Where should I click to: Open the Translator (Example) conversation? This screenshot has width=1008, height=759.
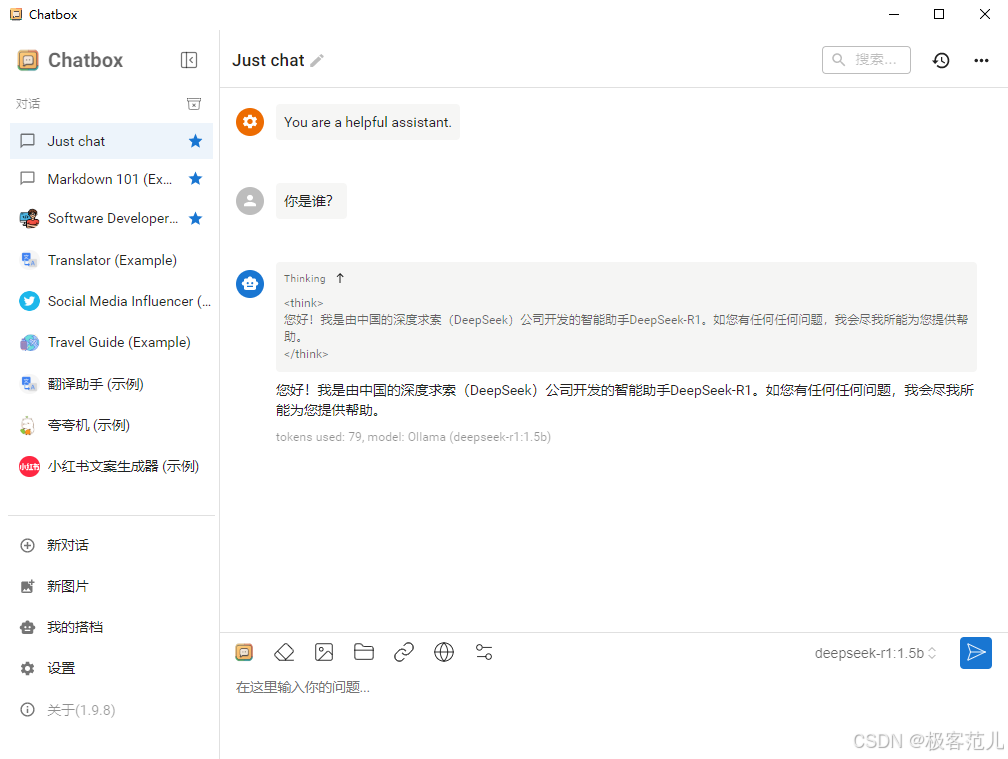[x=111, y=260]
